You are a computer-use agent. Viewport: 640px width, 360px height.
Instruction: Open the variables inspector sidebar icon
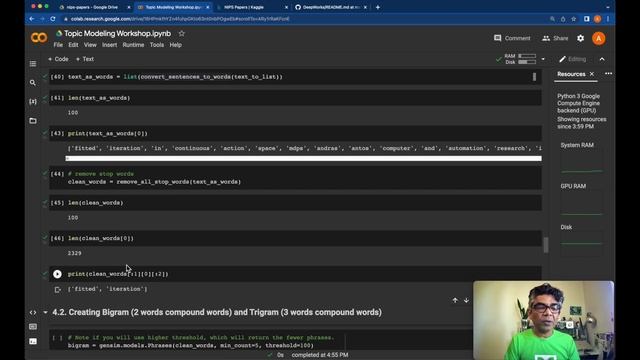33,101
